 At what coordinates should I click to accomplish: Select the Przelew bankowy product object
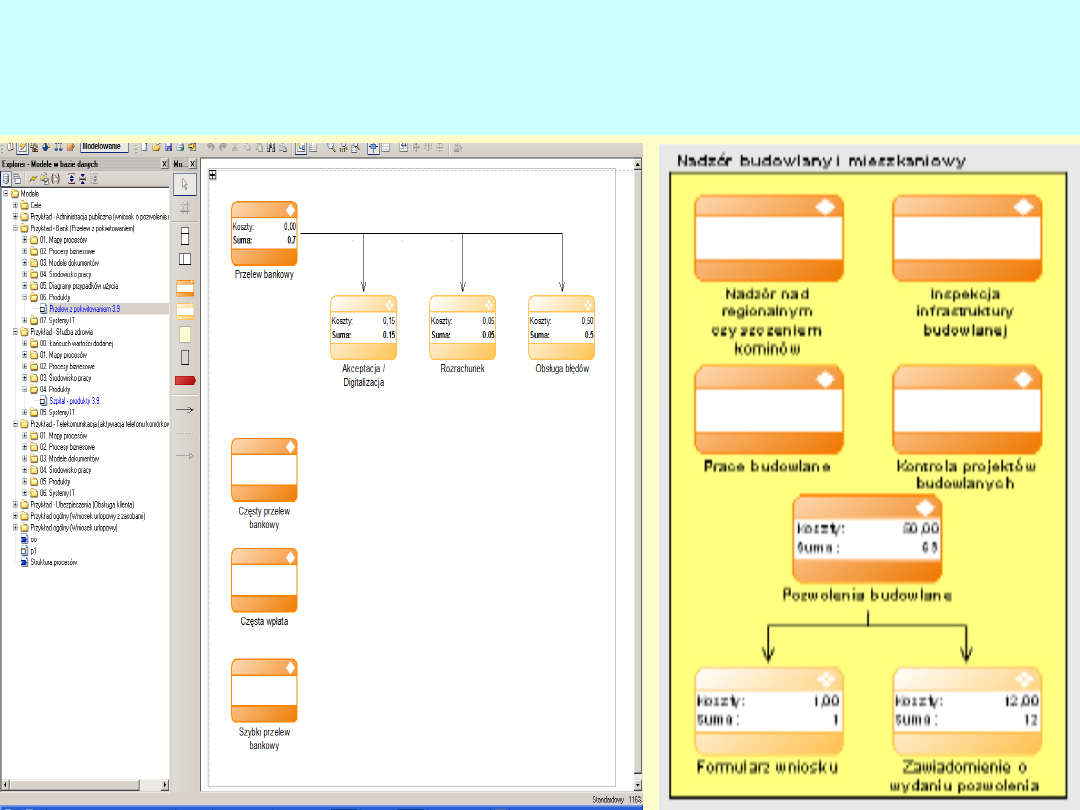[264, 234]
